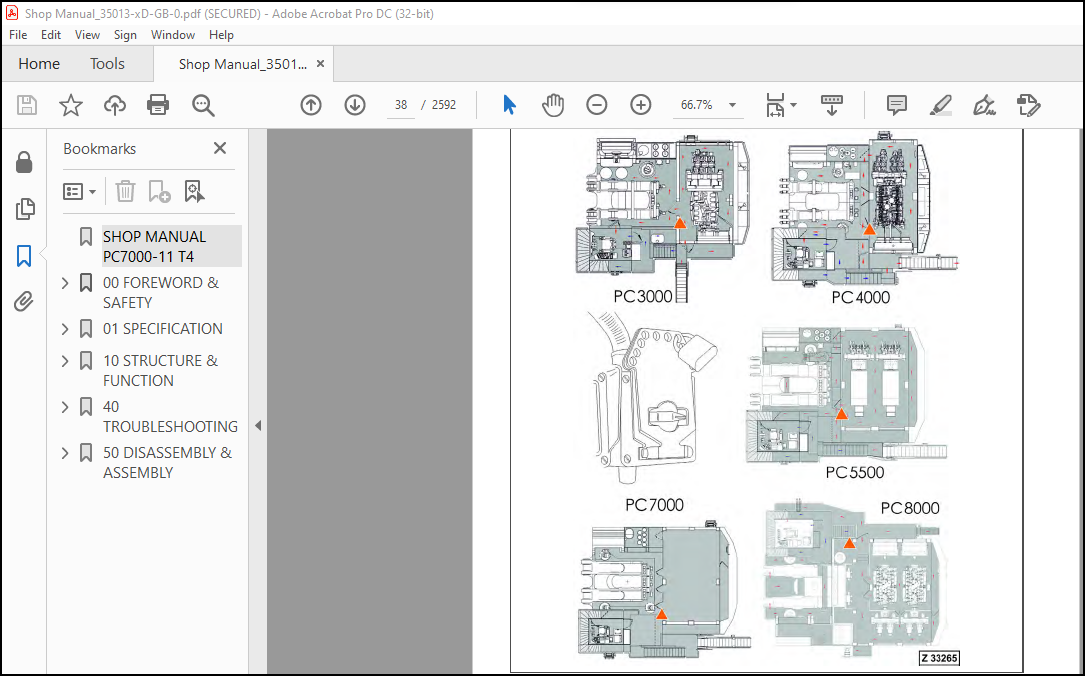Open the Edit menu
Viewport: 1085px width, 676px height.
(x=51, y=35)
